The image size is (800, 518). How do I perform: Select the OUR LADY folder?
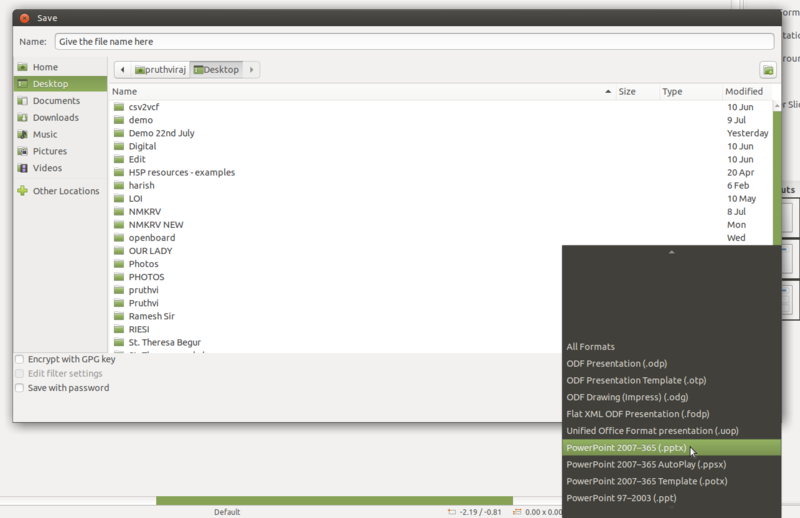pyautogui.click(x=337, y=251)
